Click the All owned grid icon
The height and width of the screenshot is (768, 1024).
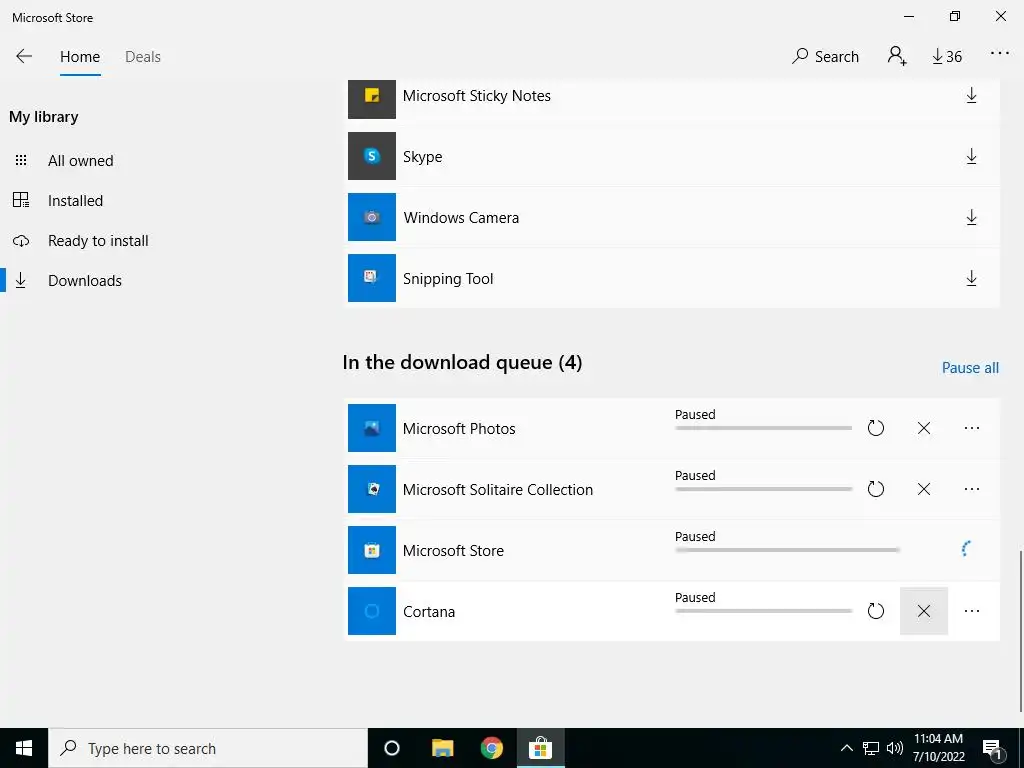click(x=21, y=160)
